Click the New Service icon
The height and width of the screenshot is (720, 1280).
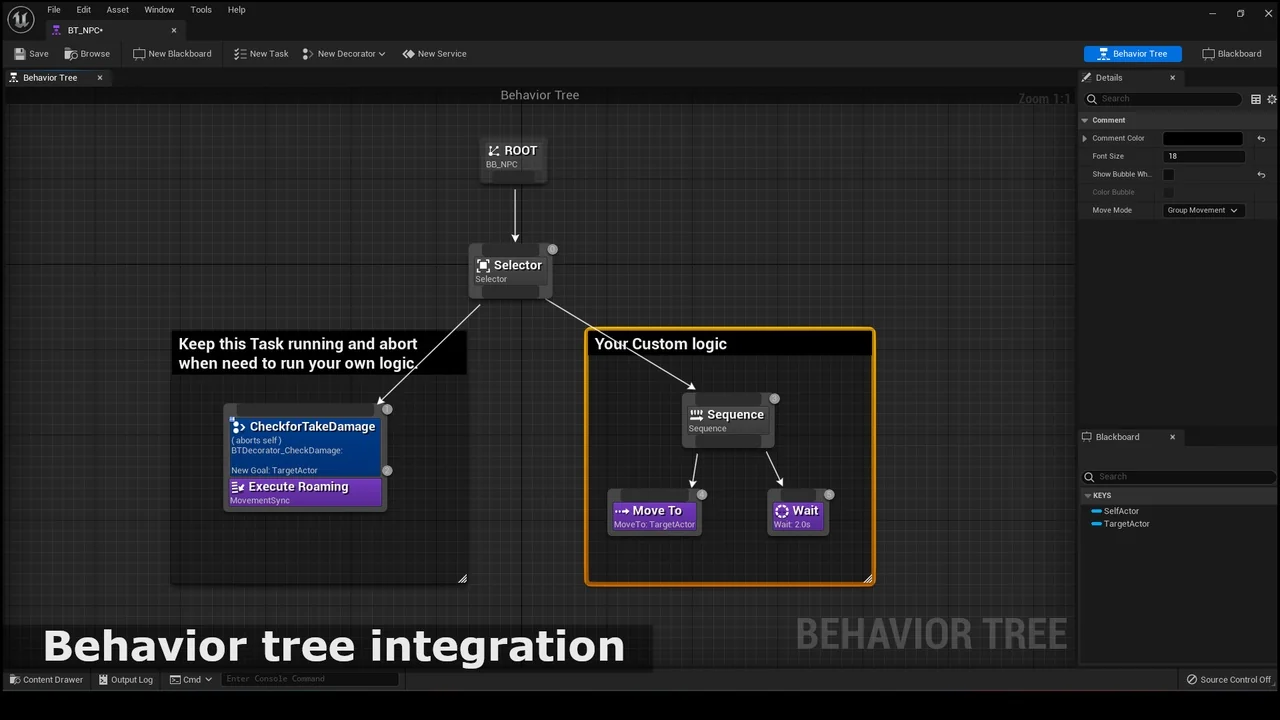point(409,54)
